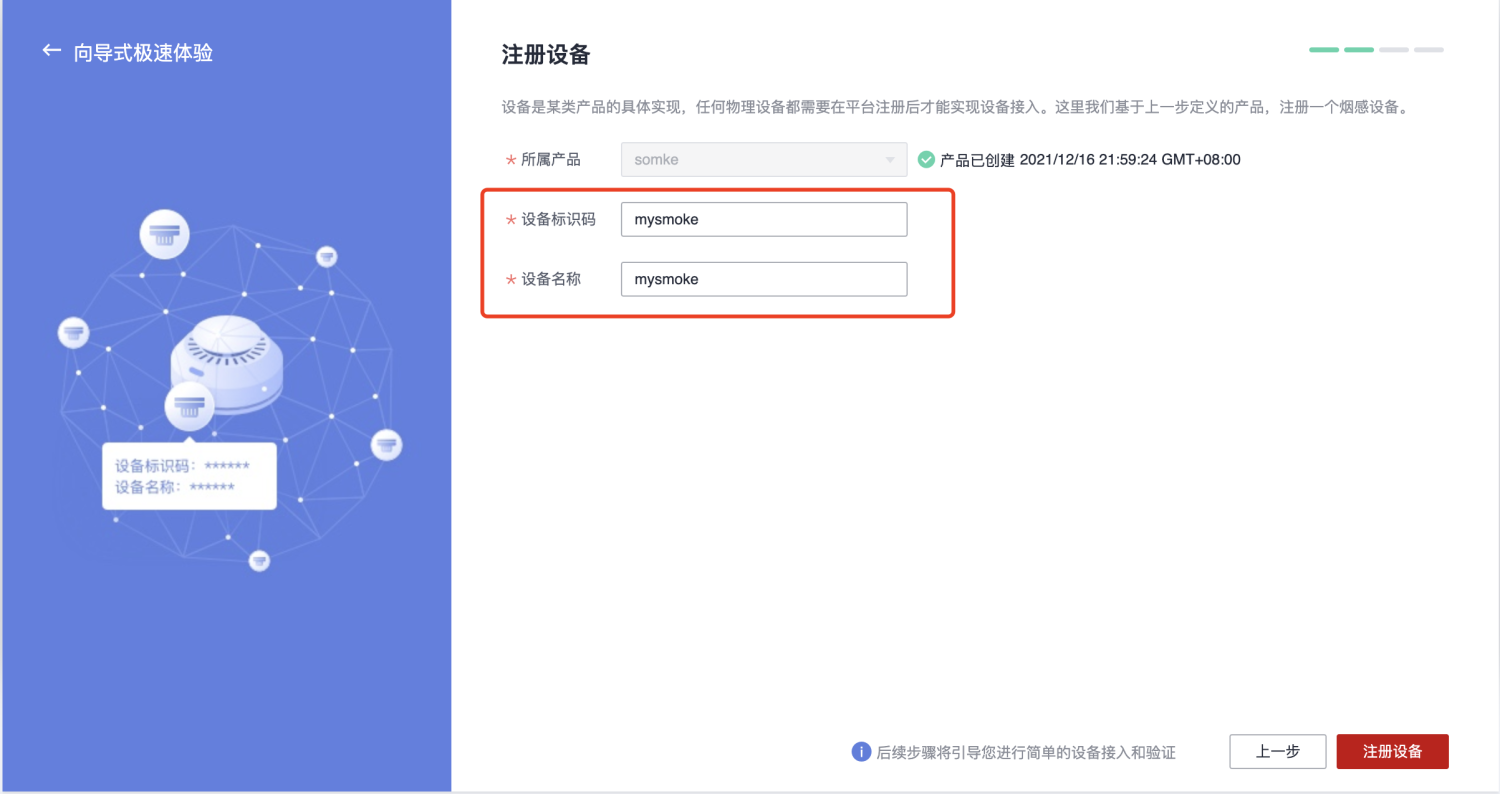Click the first green step progress segment
The height and width of the screenshot is (794, 1500).
(1324, 49)
